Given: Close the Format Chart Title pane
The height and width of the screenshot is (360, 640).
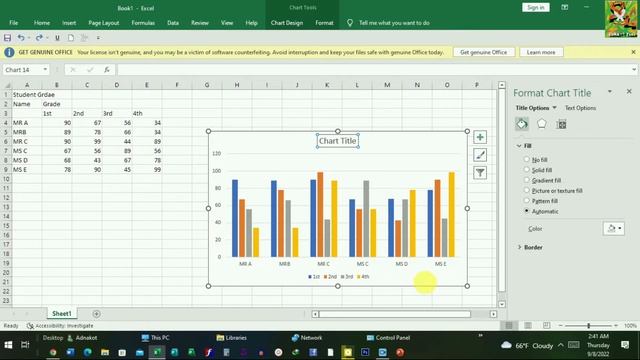Looking at the screenshot, I should (629, 92).
